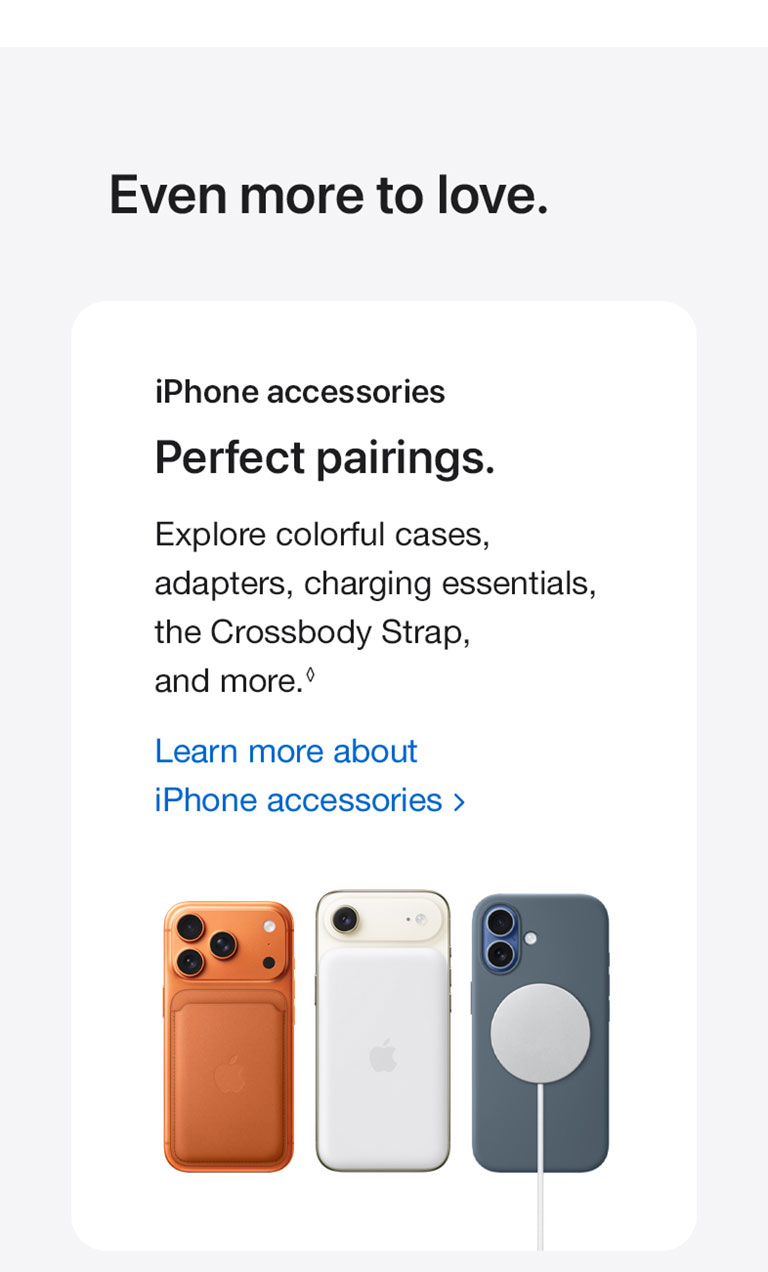Viewport: 768px width, 1272px height.
Task: Click the round MagSafe charger disc
Action: (x=541, y=1032)
